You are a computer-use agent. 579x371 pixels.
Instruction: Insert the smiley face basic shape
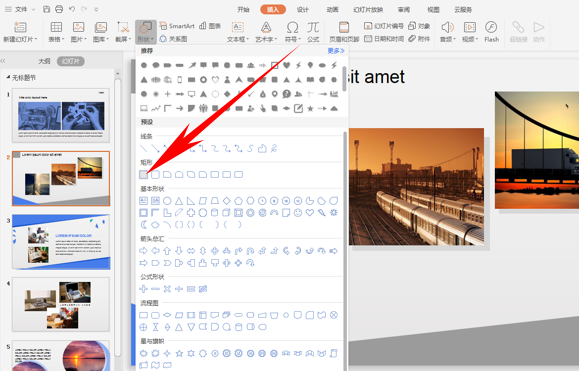coord(298,213)
